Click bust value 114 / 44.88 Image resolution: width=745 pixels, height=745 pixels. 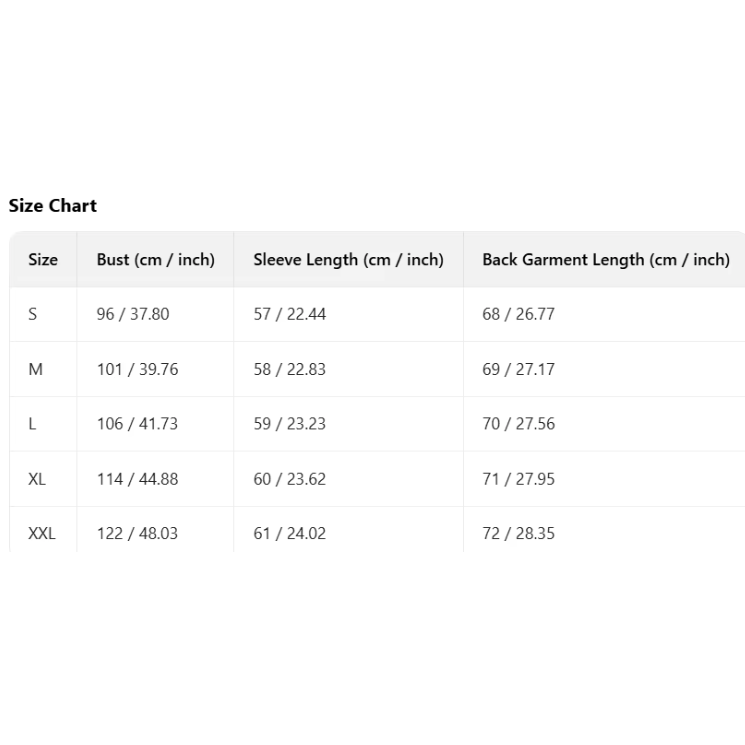137,479
